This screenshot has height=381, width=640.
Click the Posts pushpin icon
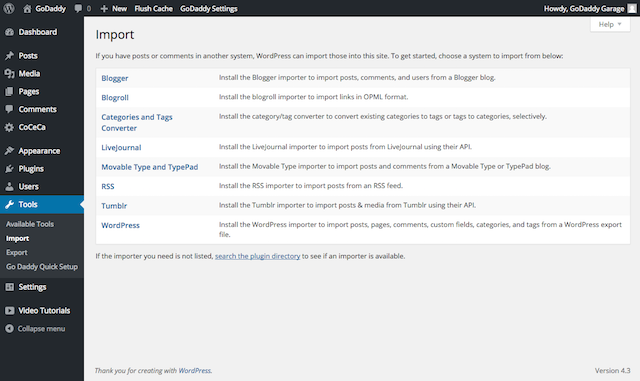9,56
